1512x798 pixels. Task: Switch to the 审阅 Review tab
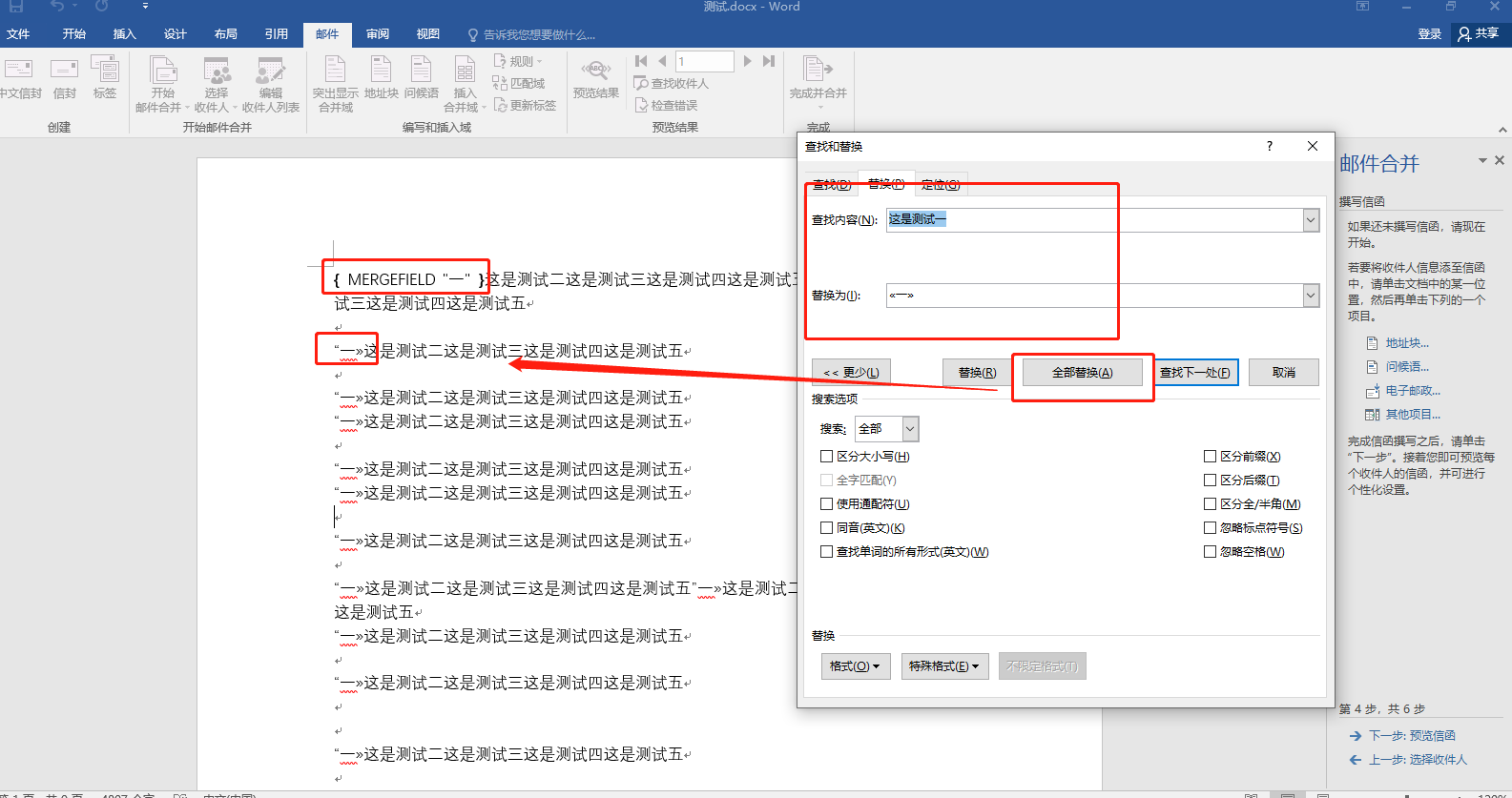click(377, 34)
